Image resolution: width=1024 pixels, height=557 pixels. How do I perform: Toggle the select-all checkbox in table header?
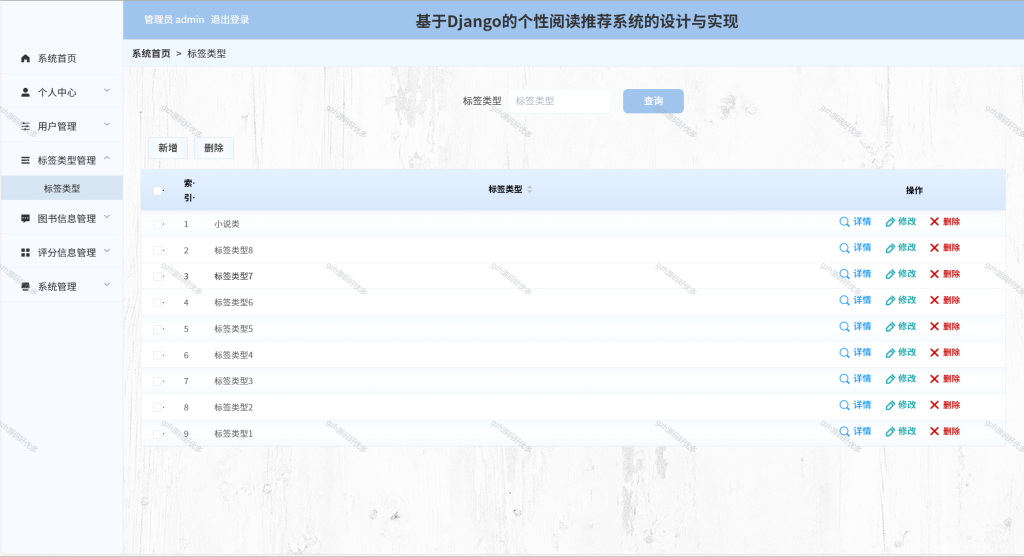pos(157,191)
